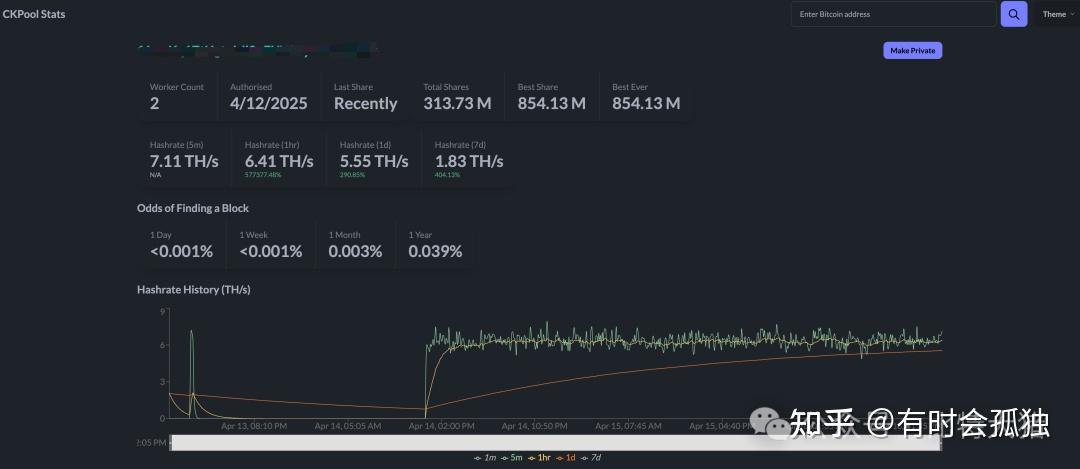Open the Theme dropdown
Screen dimensions: 1080x469
[x=1057, y=14]
